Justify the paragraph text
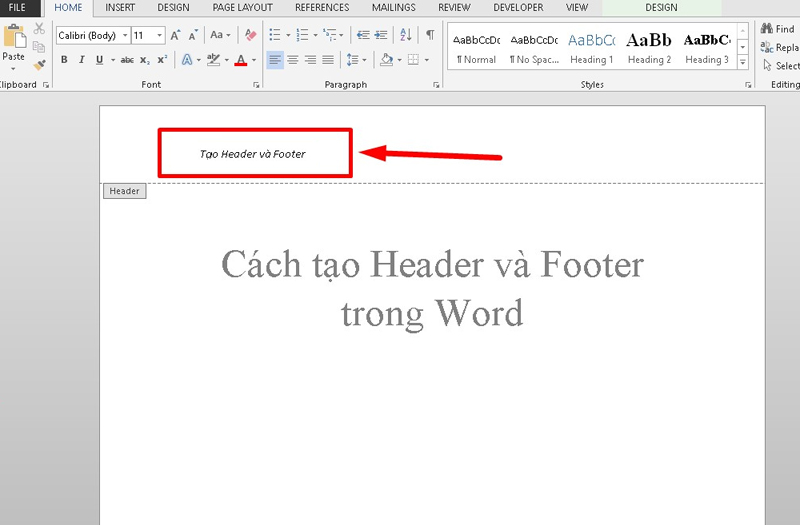Image resolution: width=800 pixels, height=525 pixels. point(328,60)
